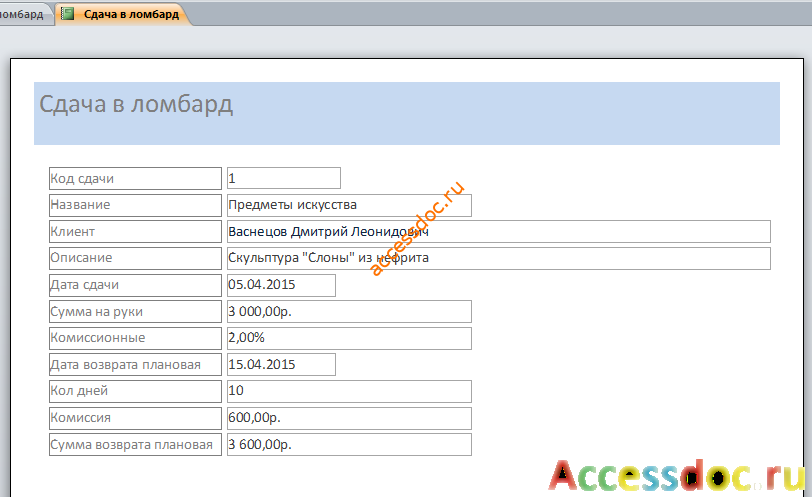Viewport: 812px width, 497px height.
Task: Click the Комиссия label
Action: [x=135, y=418]
